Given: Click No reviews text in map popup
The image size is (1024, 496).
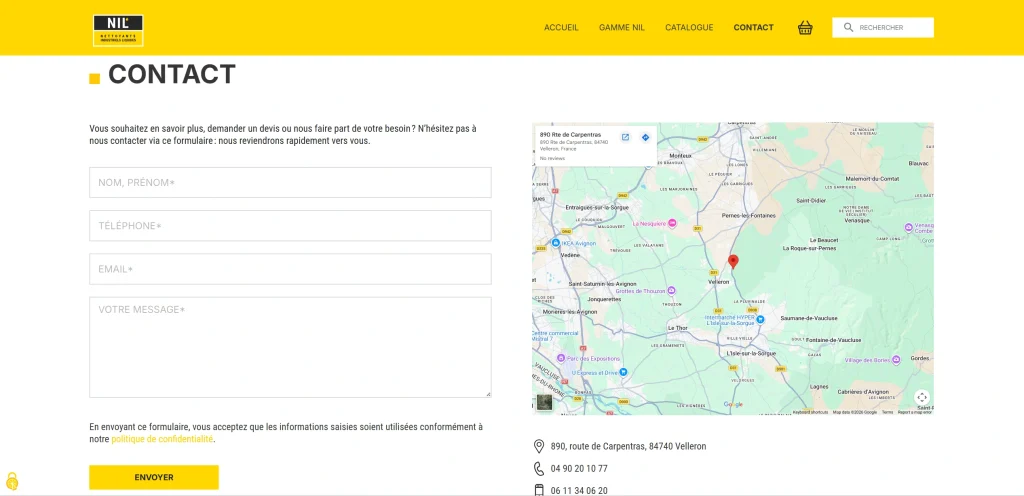Looking at the screenshot, I should tap(552, 158).
